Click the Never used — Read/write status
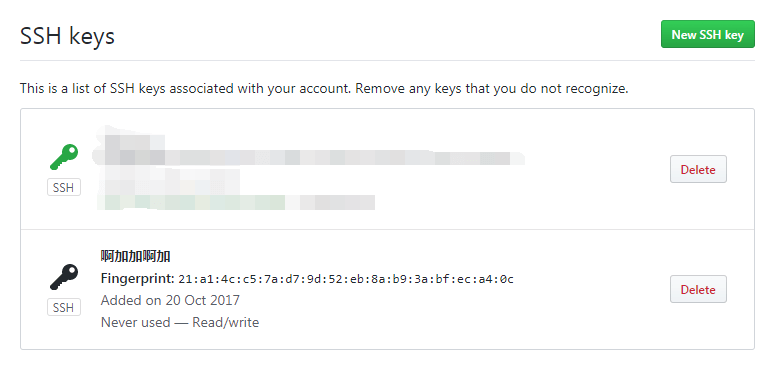 coord(180,322)
